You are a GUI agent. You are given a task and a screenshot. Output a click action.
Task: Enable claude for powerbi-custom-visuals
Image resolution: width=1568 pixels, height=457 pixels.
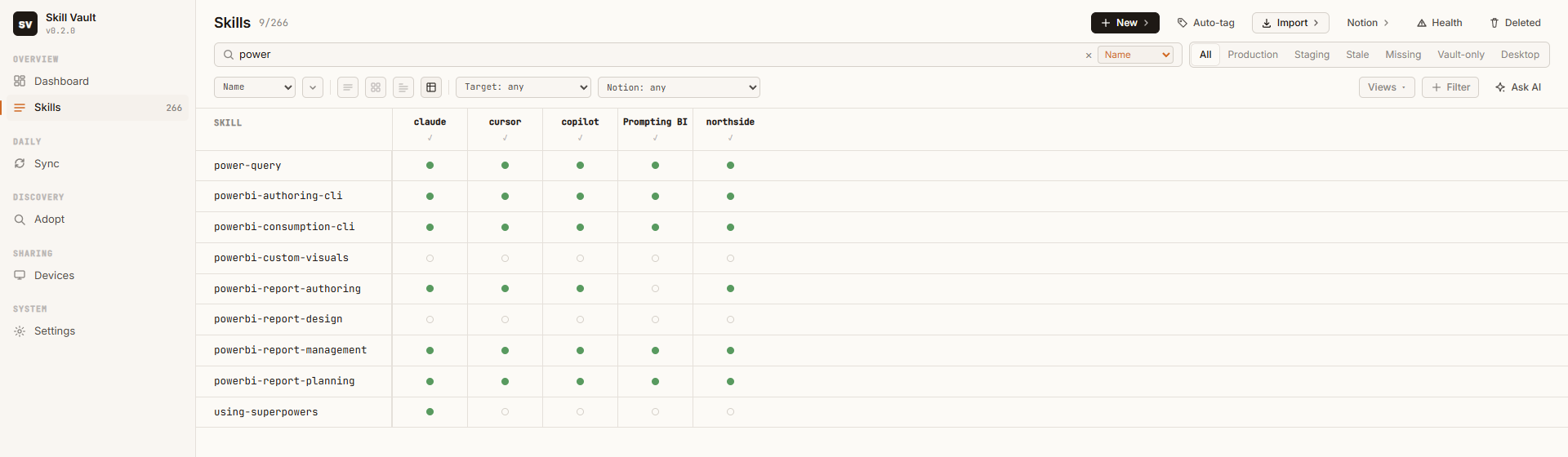click(430, 259)
